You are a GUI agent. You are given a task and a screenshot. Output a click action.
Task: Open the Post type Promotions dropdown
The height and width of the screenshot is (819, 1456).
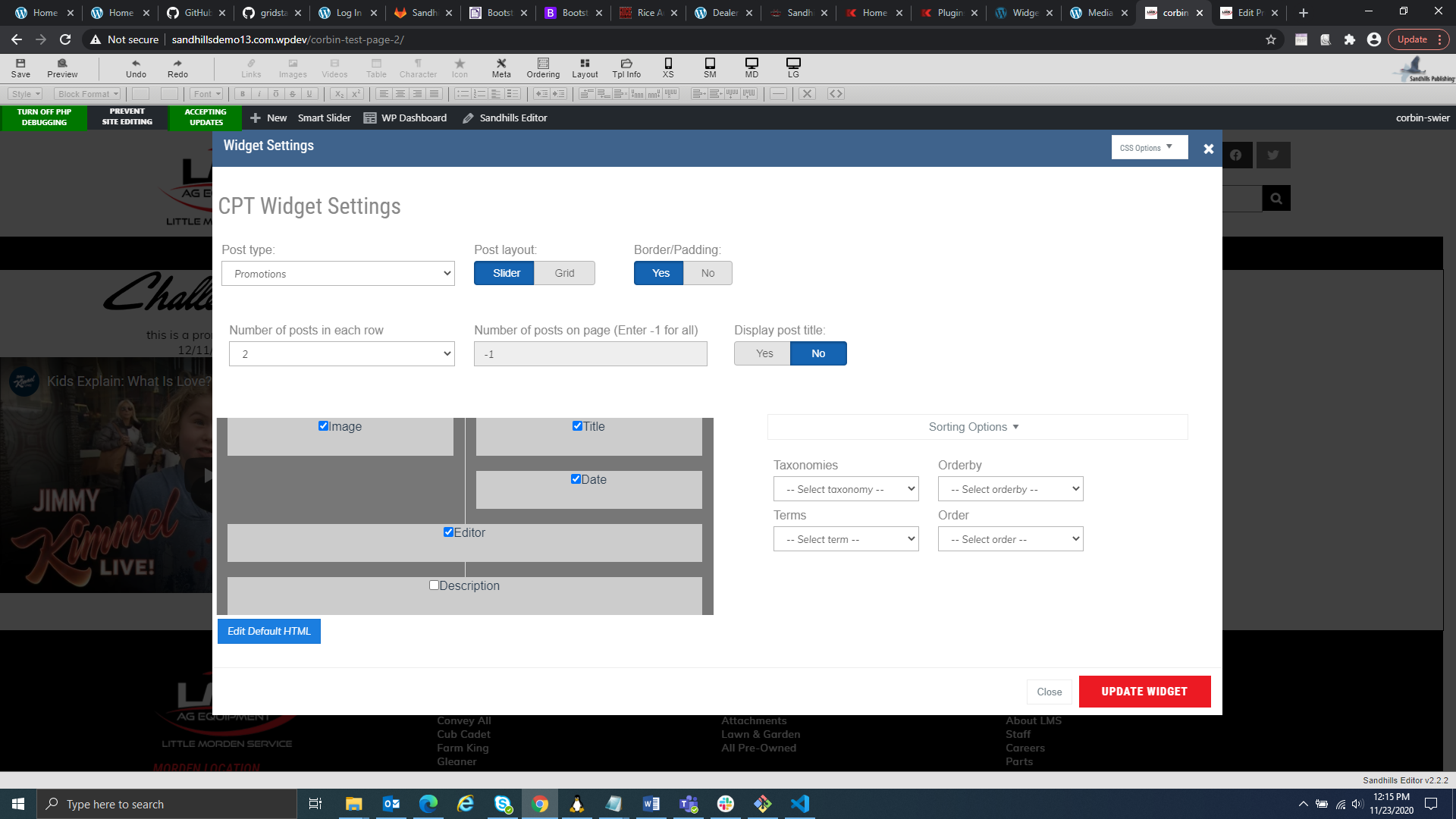pyautogui.click(x=338, y=274)
